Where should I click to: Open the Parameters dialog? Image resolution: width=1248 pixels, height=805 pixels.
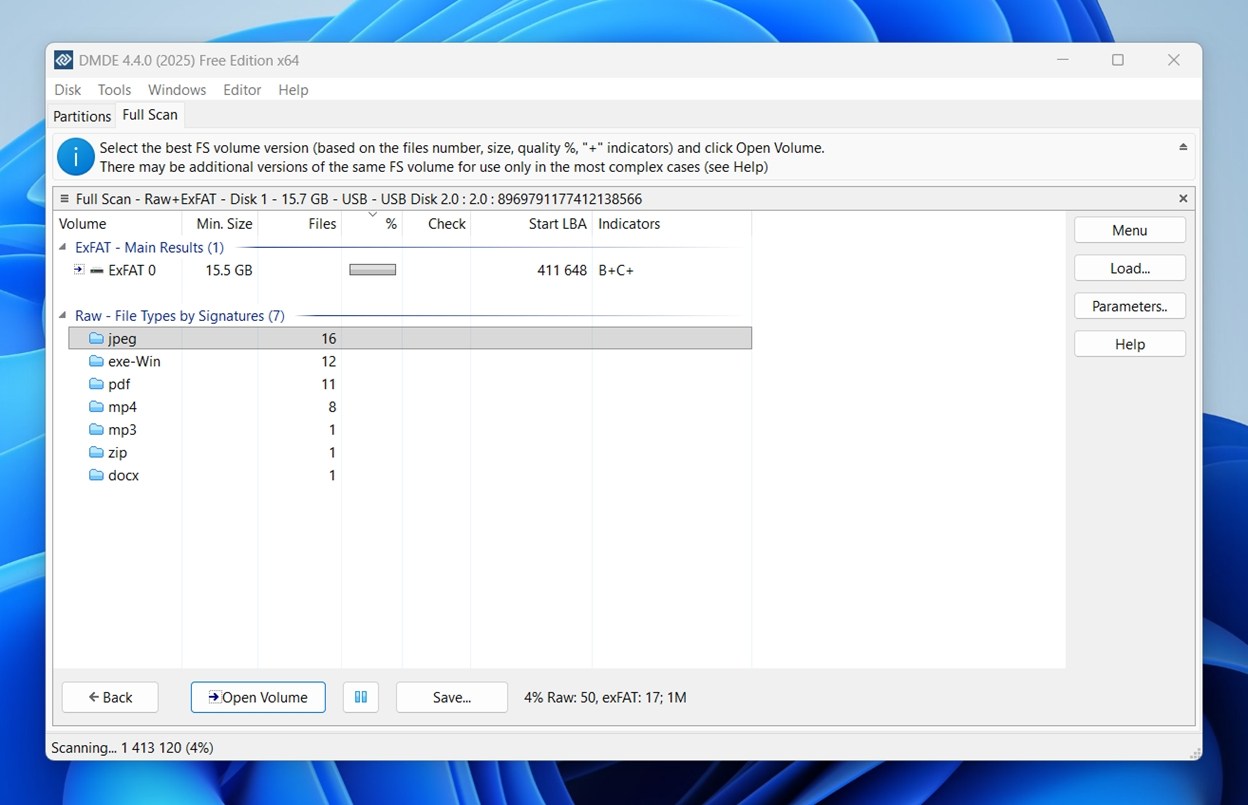pyautogui.click(x=1129, y=306)
